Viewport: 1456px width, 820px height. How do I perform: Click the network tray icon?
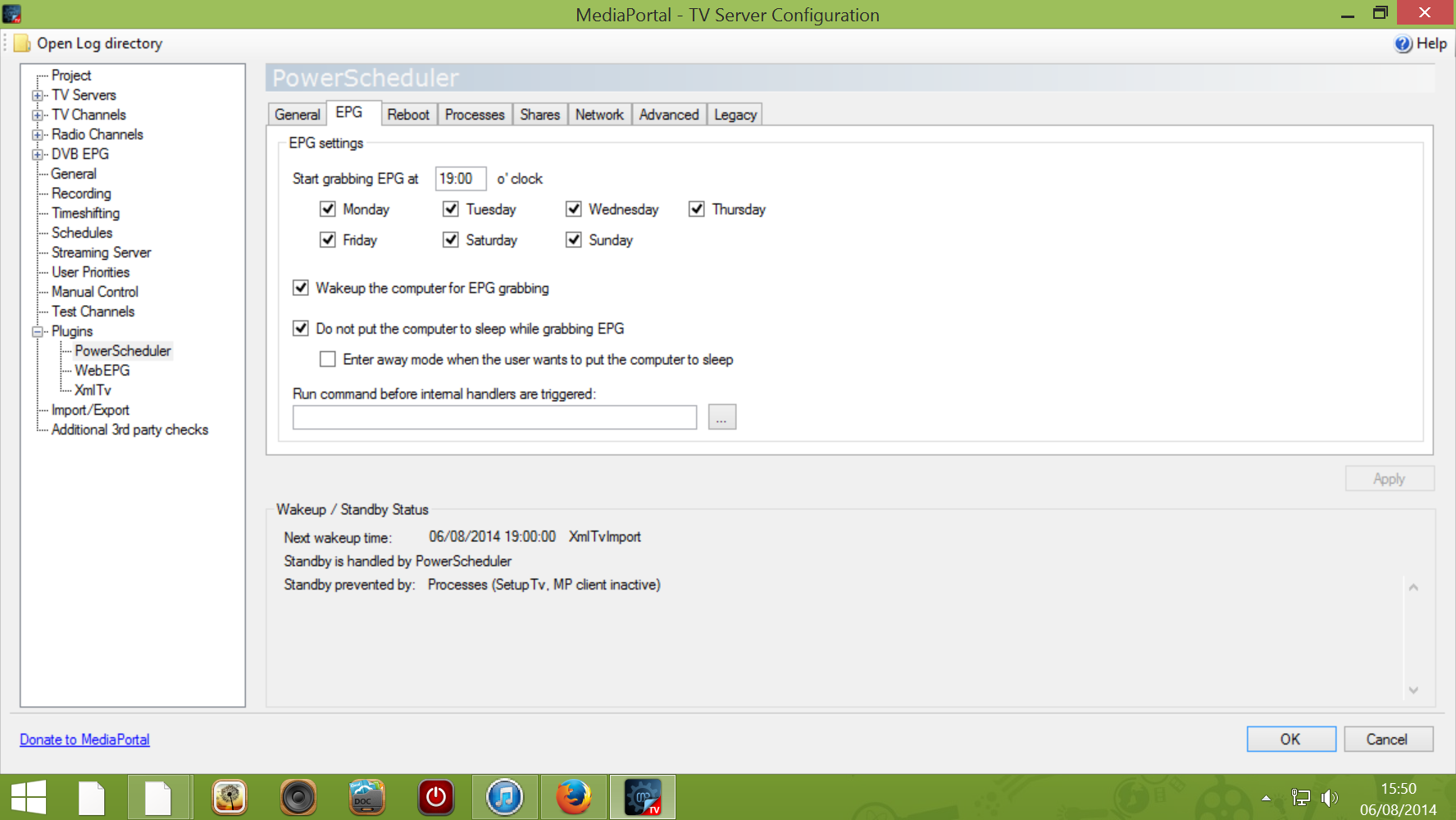click(1300, 798)
